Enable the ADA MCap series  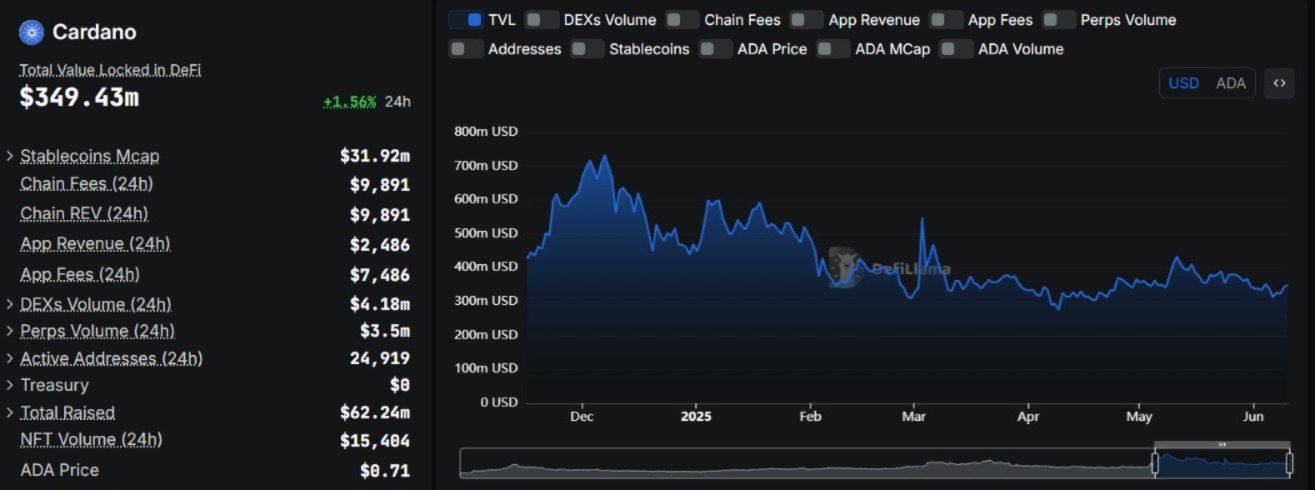pos(834,49)
